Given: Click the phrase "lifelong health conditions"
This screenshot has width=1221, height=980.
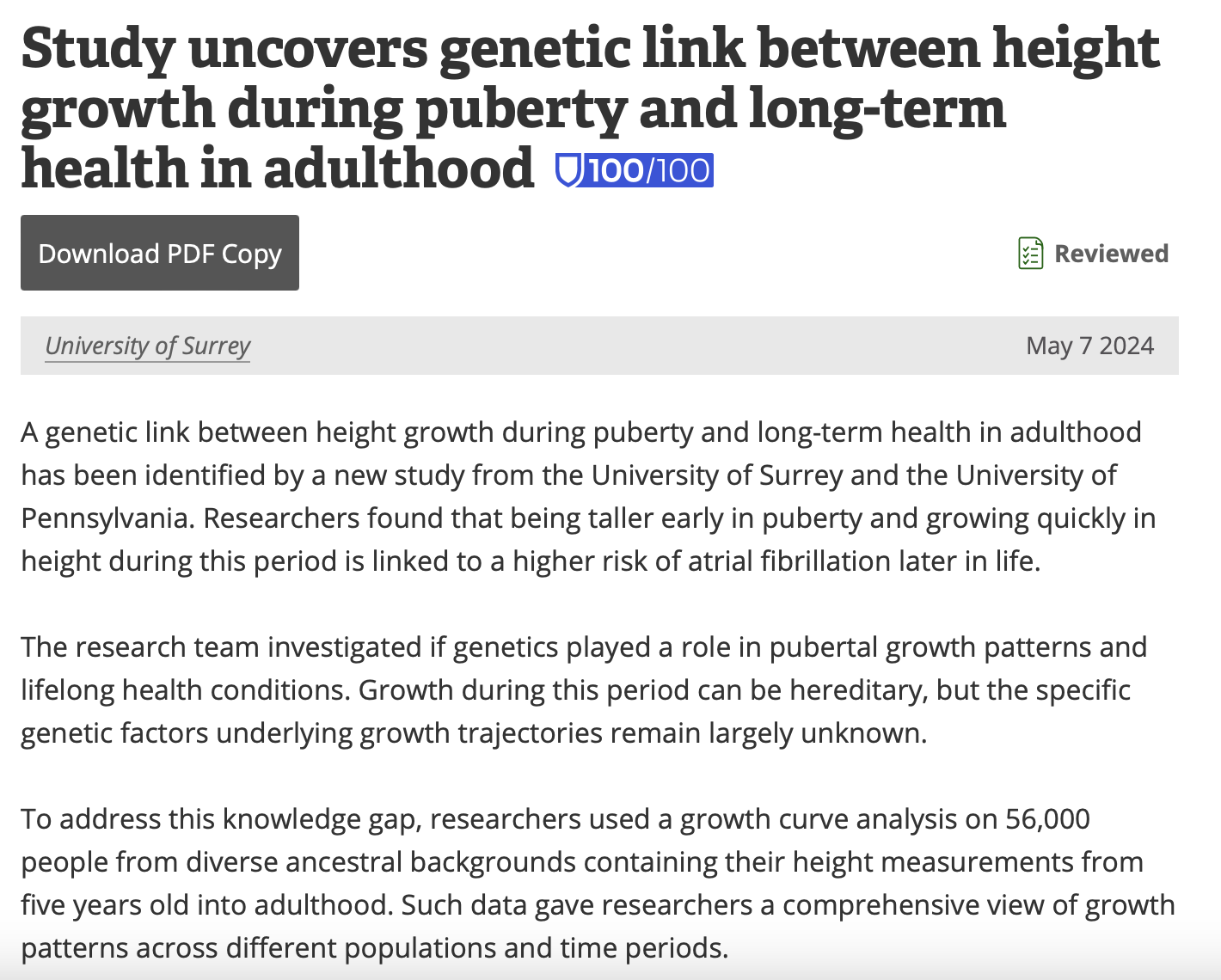Looking at the screenshot, I should [185, 690].
